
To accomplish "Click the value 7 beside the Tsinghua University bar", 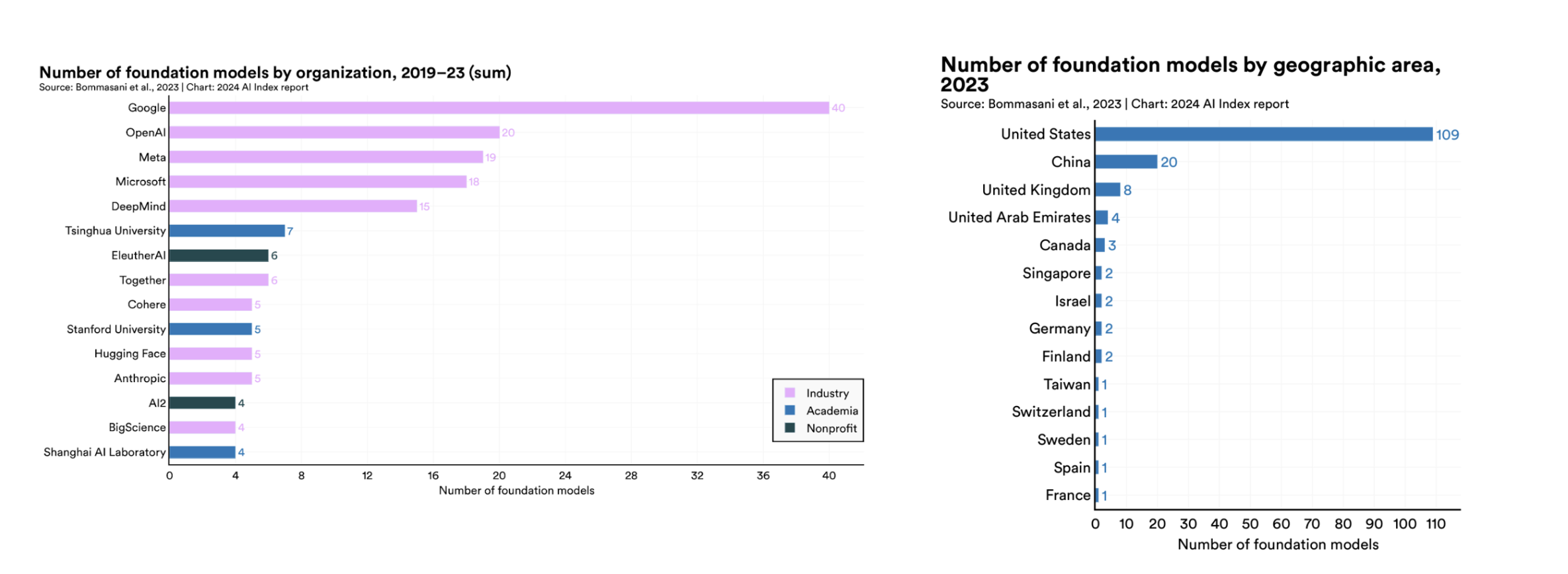I will click(x=290, y=231).
